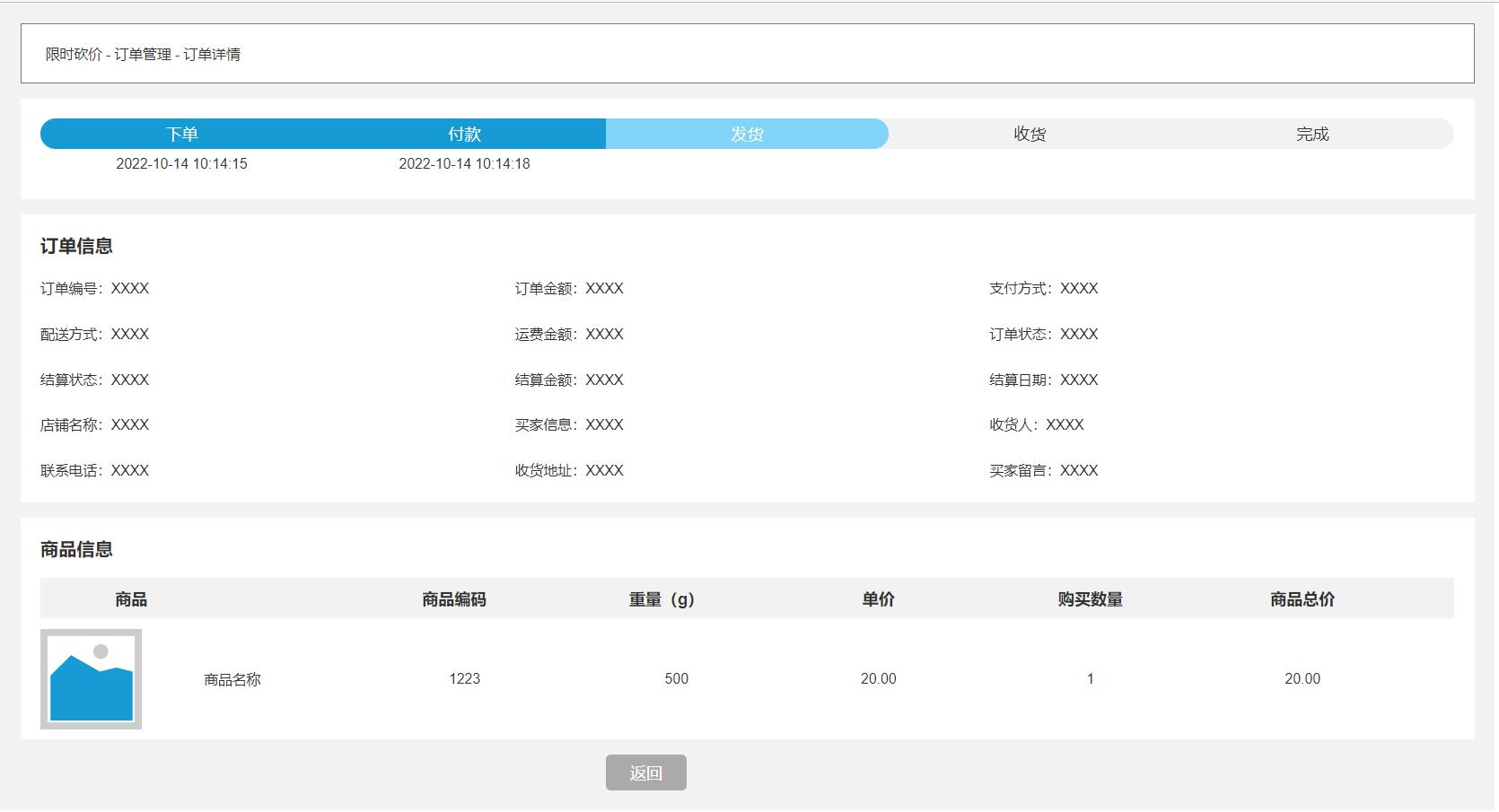Screen dimensions: 1499x812
Task: Click the 商品信息 section header
Action: 76,550
